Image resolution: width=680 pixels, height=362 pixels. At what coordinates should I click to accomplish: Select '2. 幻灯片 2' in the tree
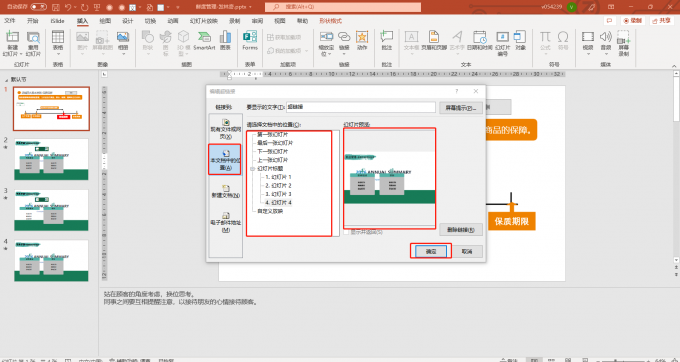[x=278, y=186]
